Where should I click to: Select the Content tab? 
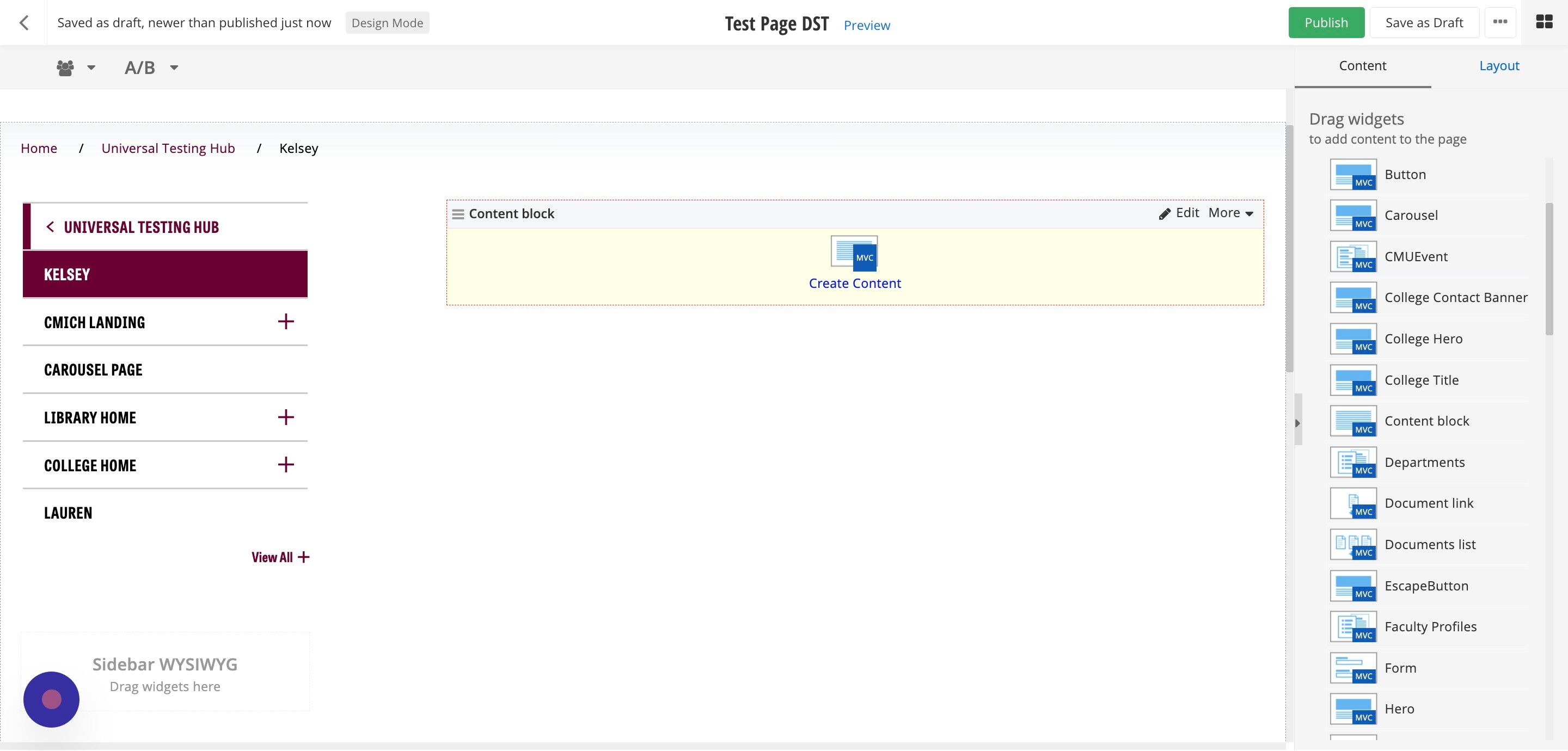1362,65
